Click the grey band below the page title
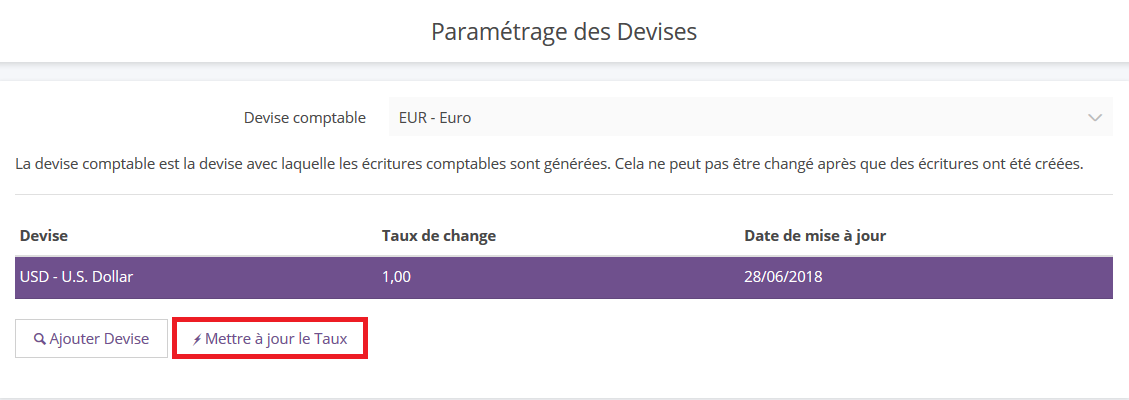Image resolution: width=1129 pixels, height=400 pixels. point(564,71)
